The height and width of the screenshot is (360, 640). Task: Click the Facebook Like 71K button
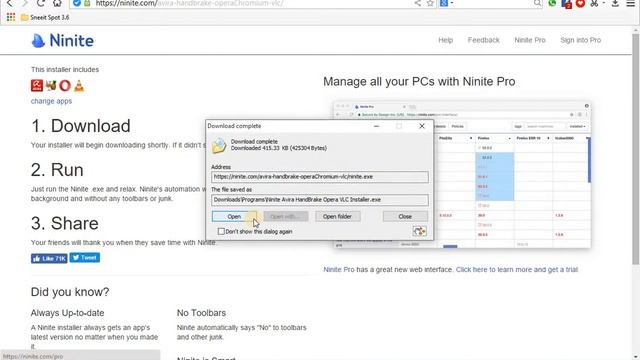click(x=49, y=258)
